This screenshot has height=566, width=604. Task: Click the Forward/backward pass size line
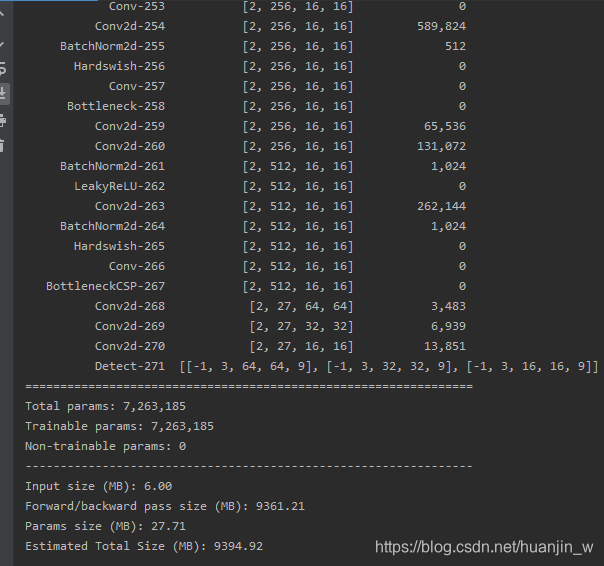point(165,506)
